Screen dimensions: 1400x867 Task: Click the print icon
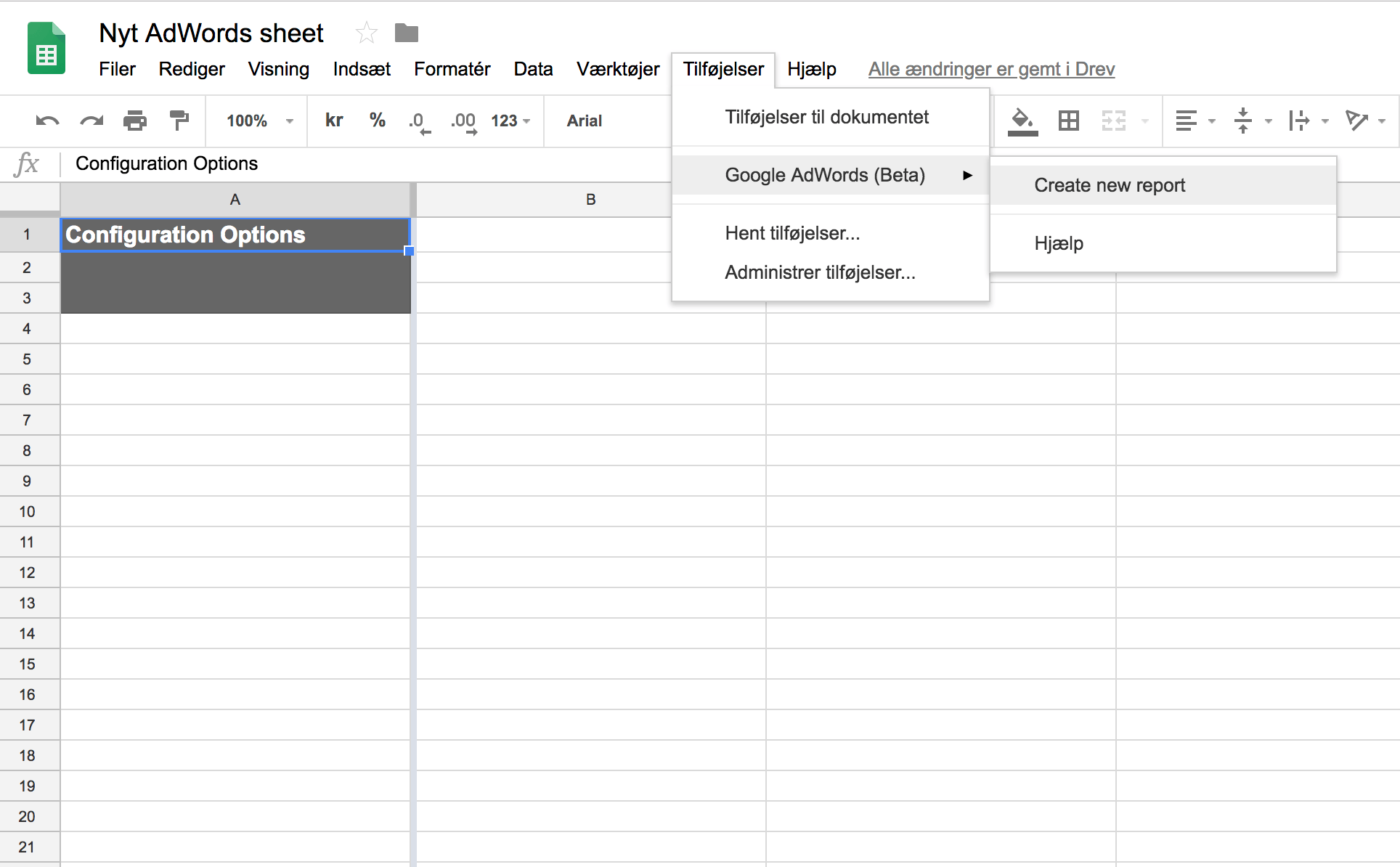(x=135, y=121)
